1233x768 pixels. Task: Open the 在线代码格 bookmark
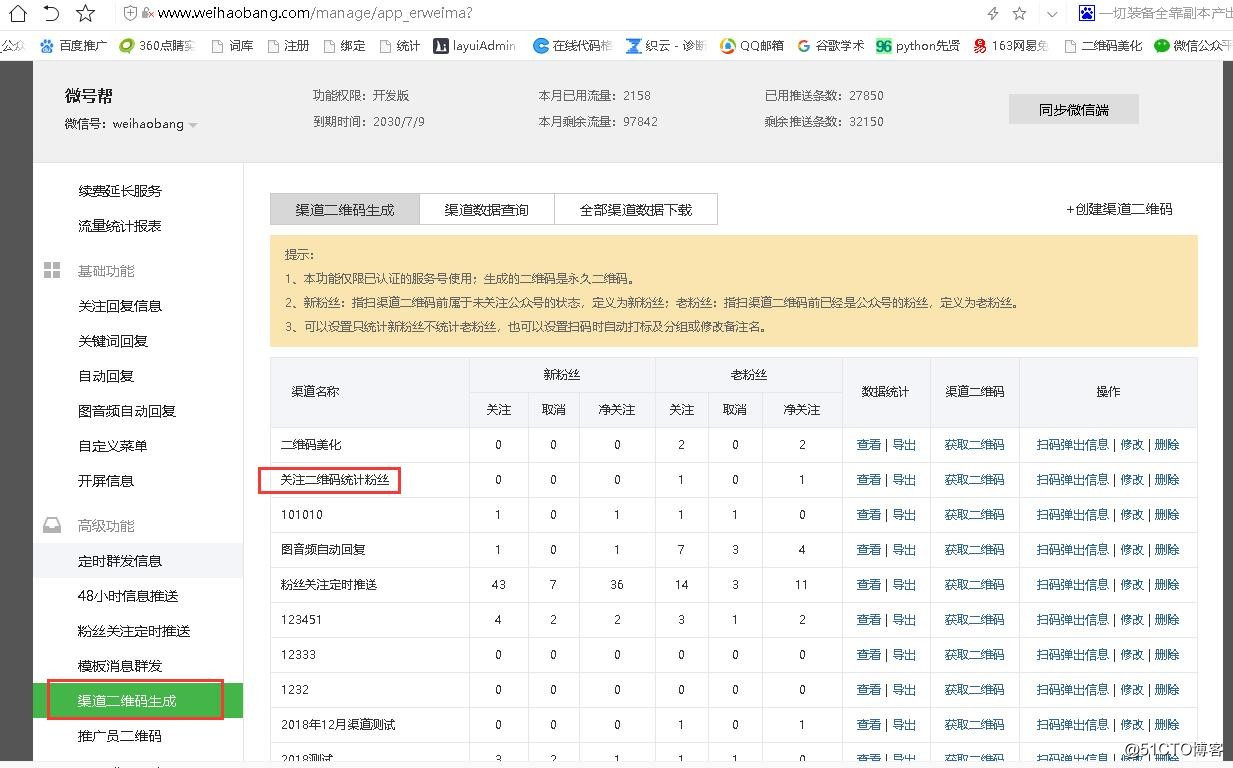pos(572,45)
